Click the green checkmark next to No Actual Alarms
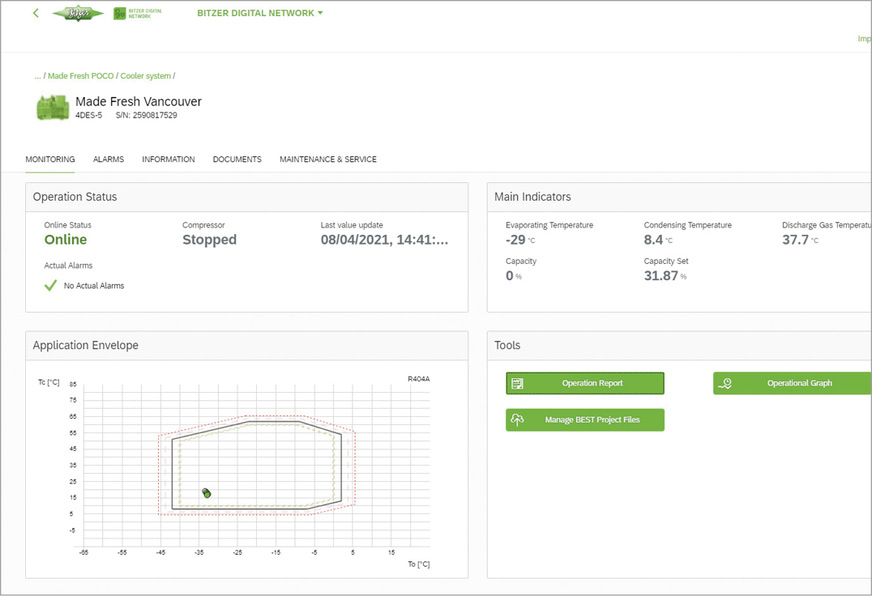The height and width of the screenshot is (596, 872). 51,285
